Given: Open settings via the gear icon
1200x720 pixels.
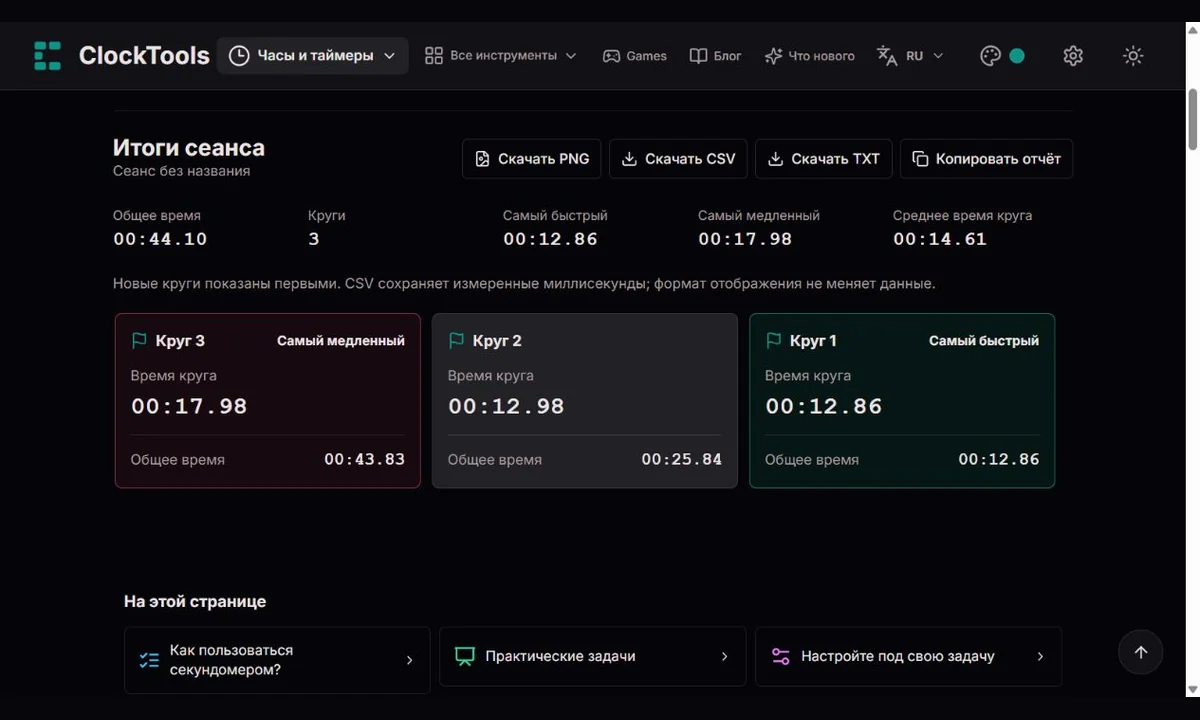Looking at the screenshot, I should pos(1073,56).
